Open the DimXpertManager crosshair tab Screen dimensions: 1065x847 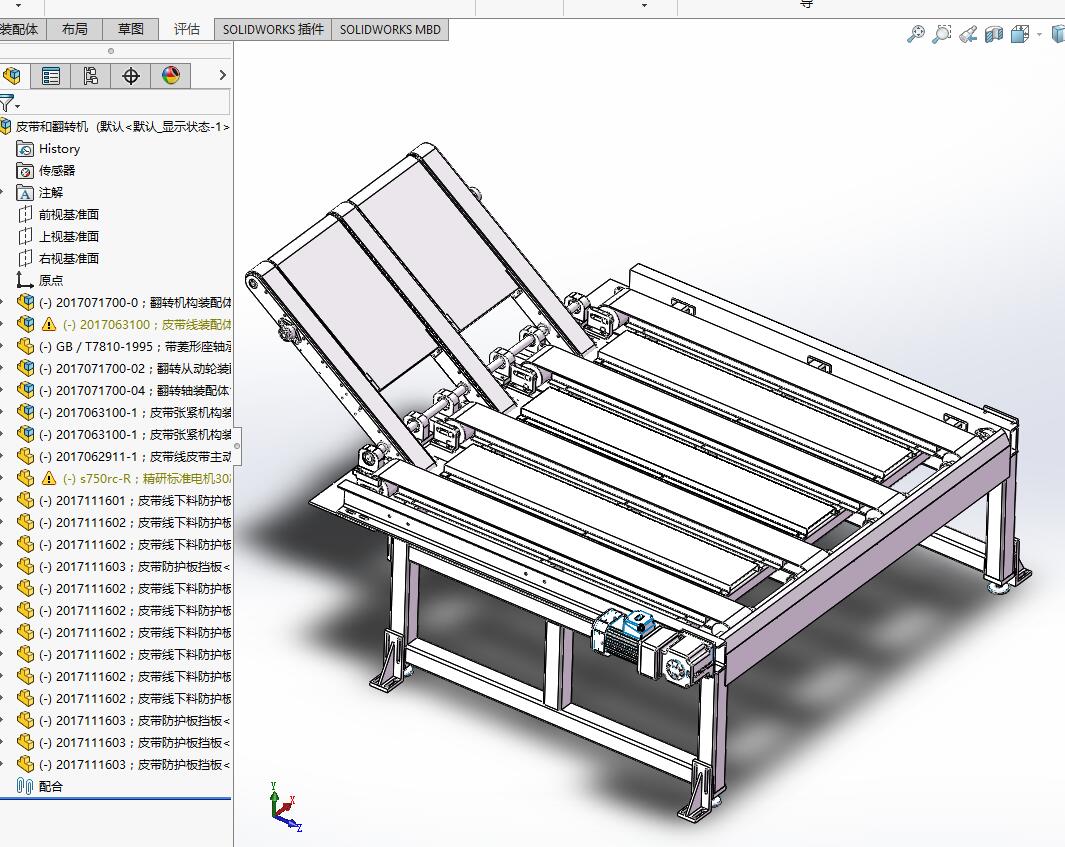pos(130,75)
